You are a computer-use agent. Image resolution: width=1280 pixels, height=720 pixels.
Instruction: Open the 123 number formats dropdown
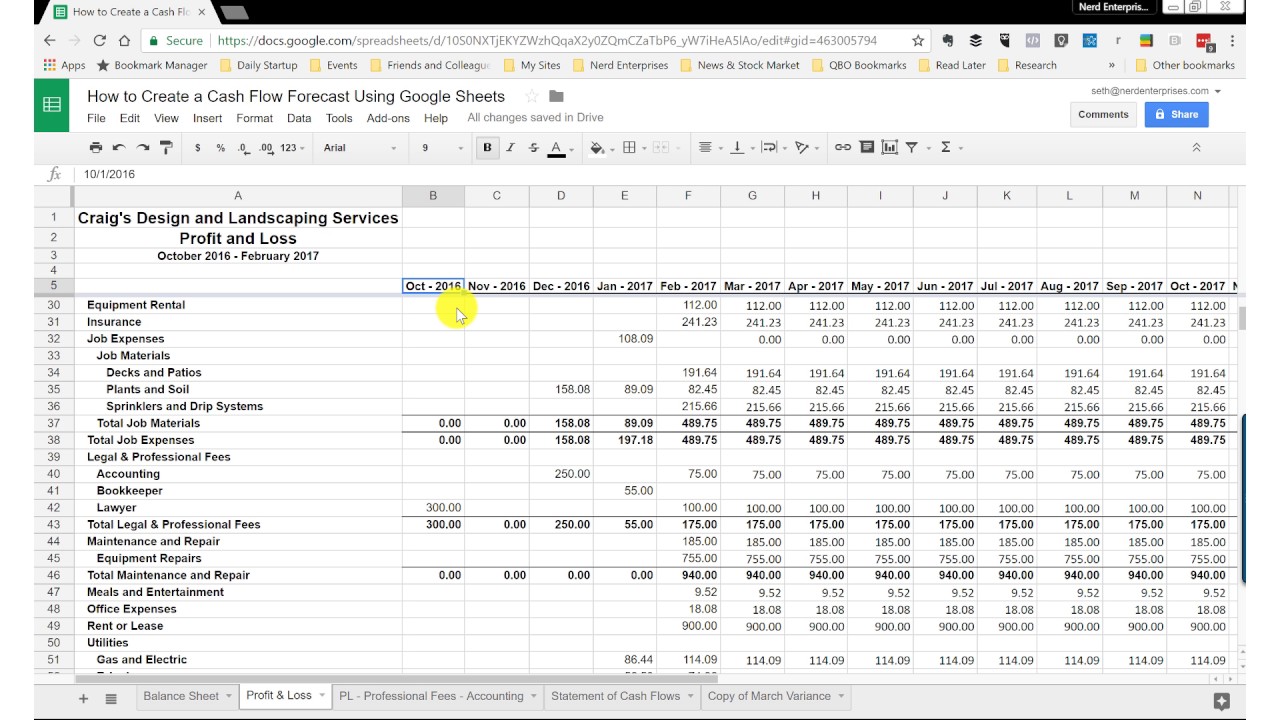click(293, 147)
